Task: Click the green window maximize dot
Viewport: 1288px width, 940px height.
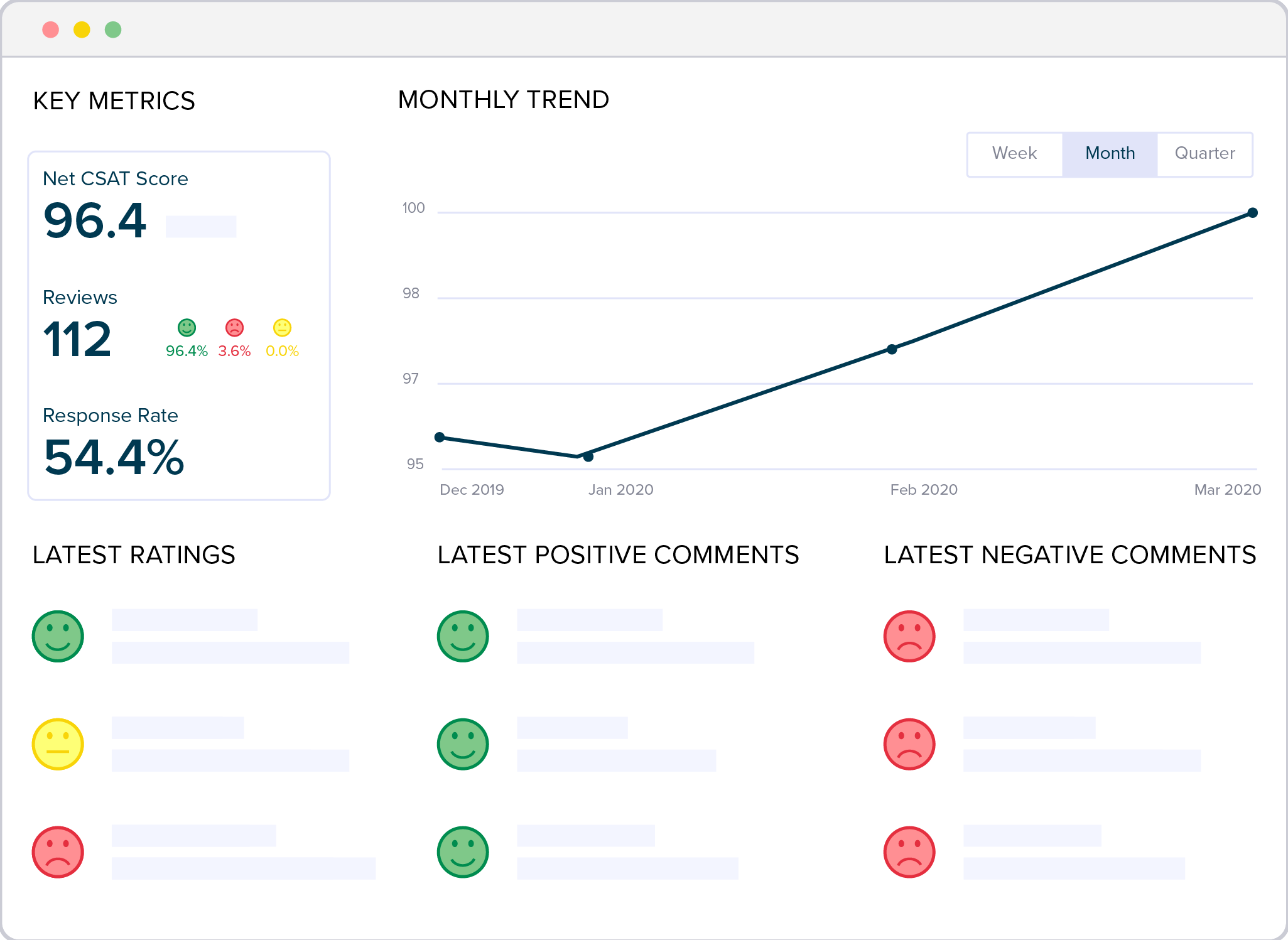Action: [x=113, y=30]
